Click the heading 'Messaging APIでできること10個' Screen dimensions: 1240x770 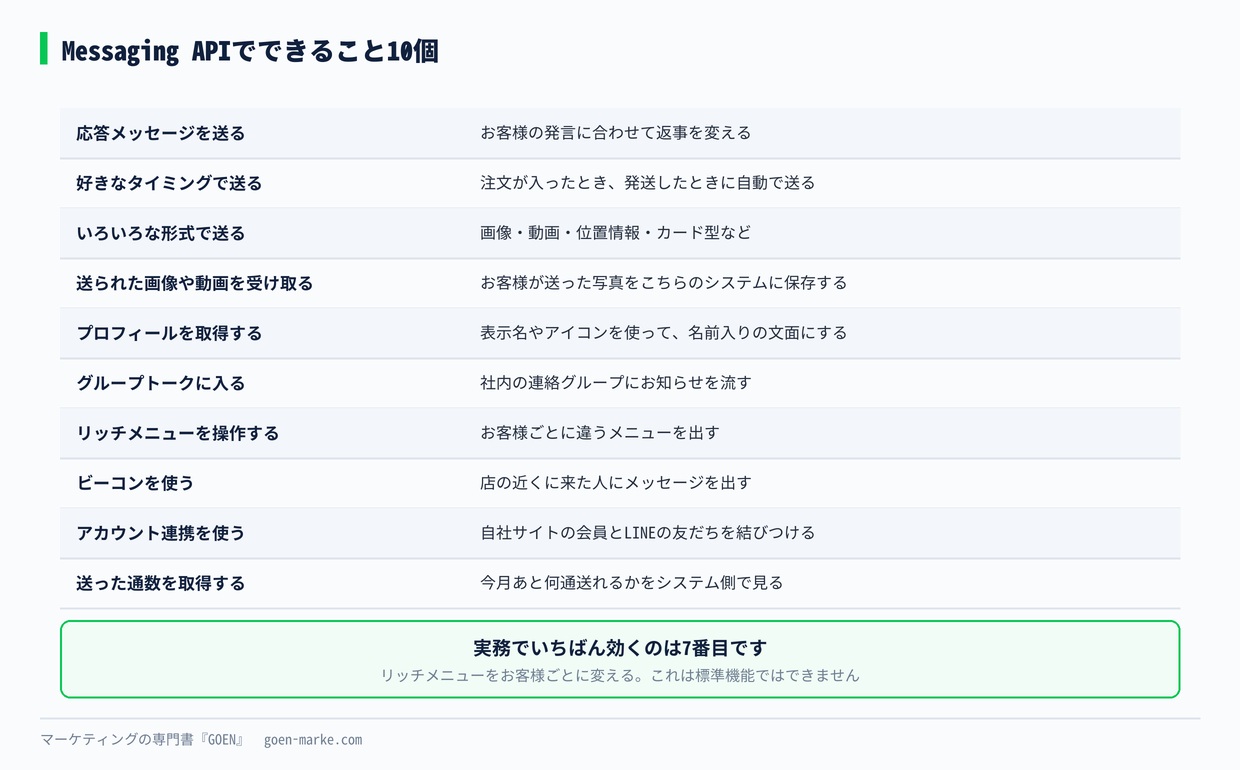[250, 51]
